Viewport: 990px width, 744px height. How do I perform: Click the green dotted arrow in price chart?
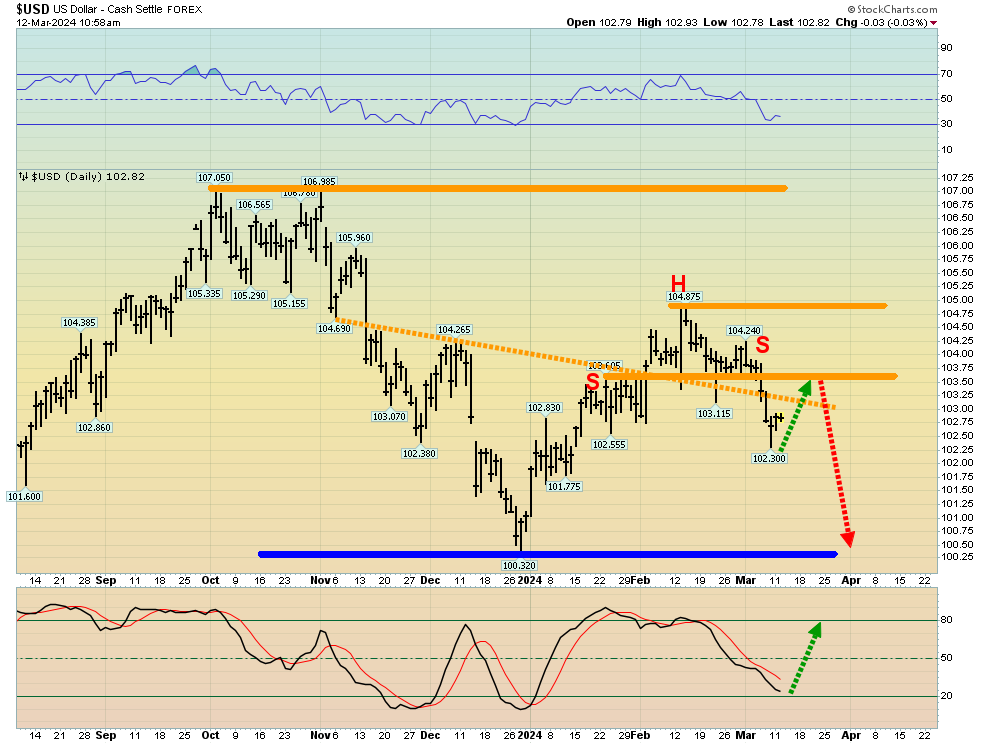point(795,415)
